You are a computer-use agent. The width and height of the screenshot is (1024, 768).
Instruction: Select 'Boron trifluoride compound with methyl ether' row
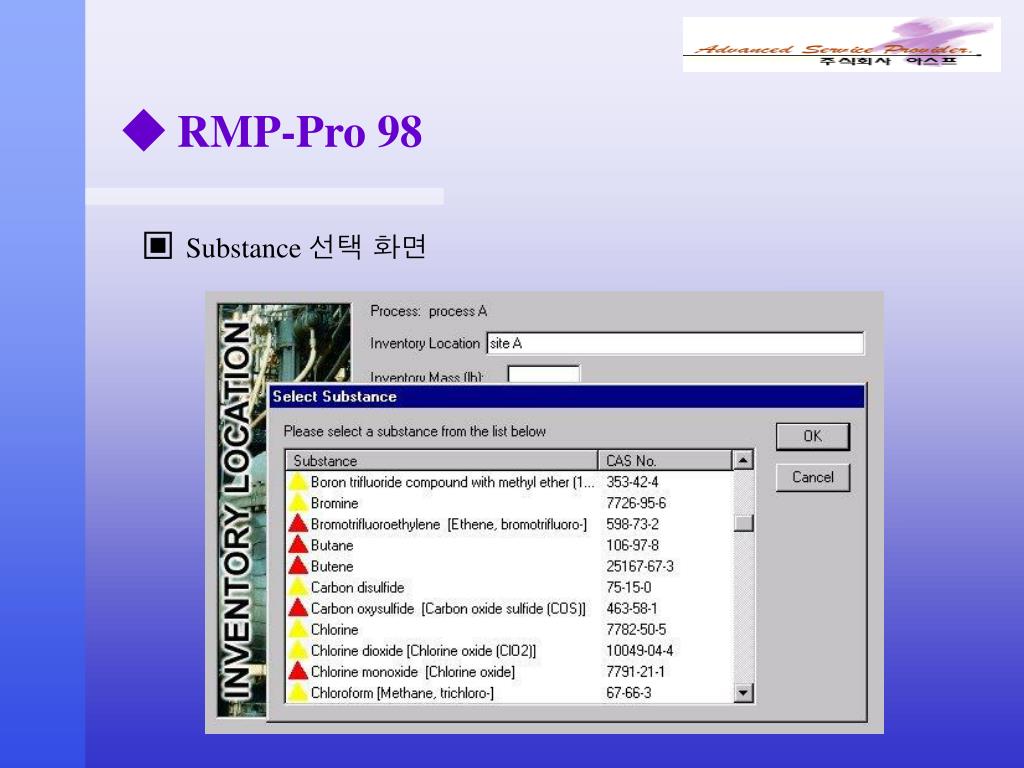(452, 482)
